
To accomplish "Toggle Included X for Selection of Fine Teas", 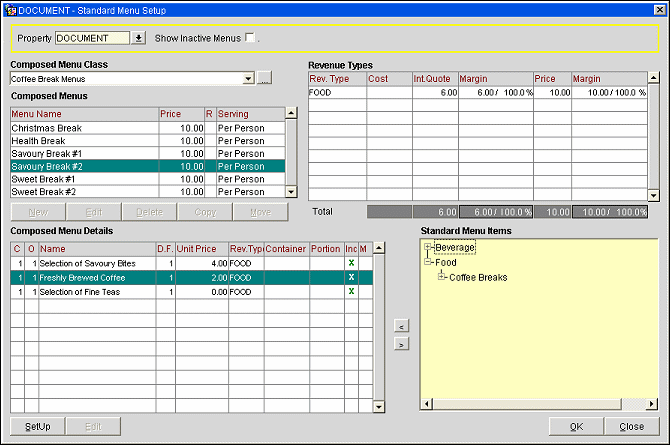I will (351, 291).
